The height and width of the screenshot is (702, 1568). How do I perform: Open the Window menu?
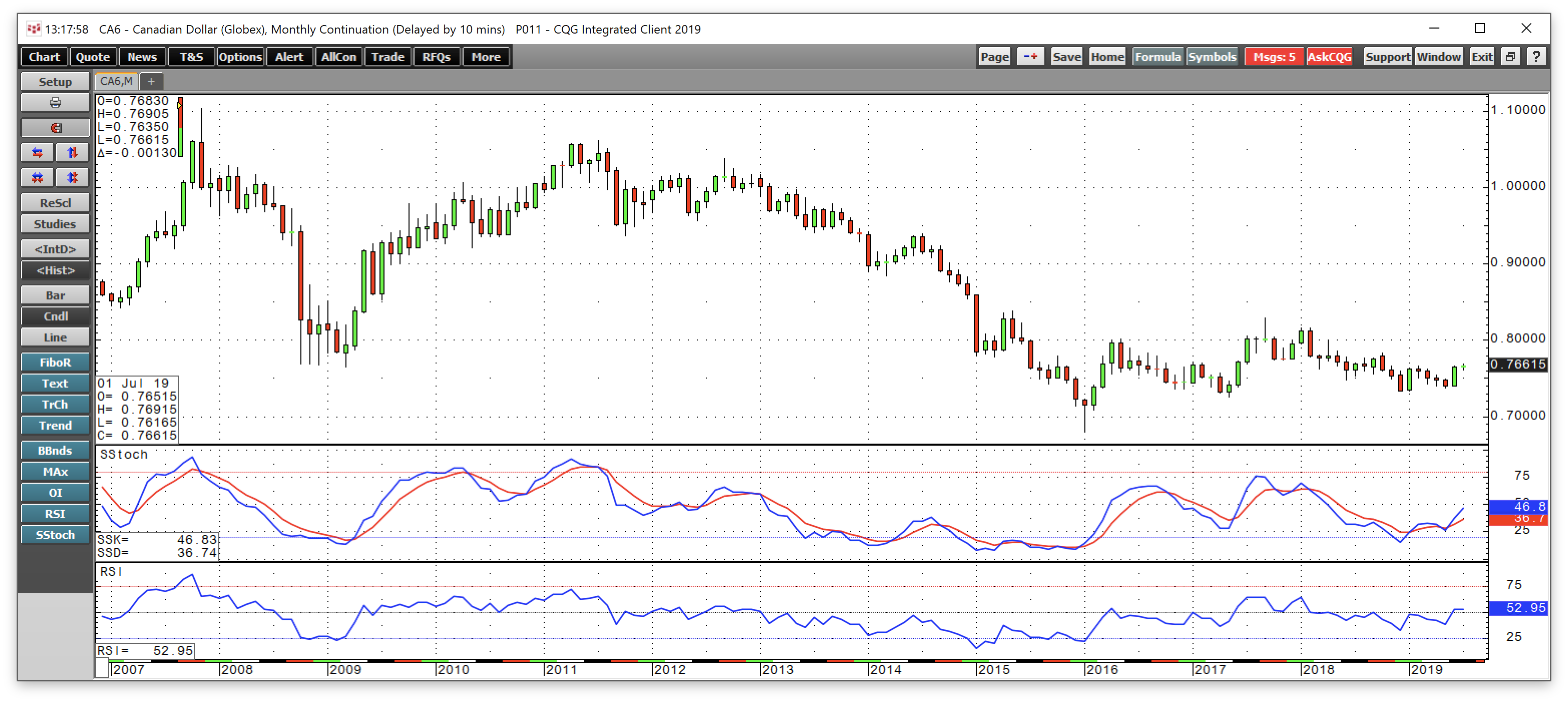1438,57
